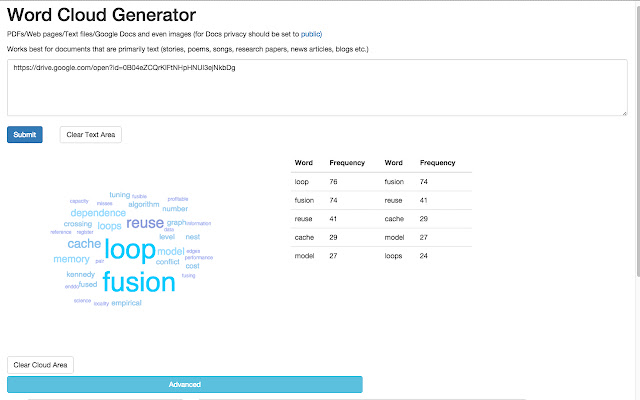Click the text area resize handle
Screen dimensions: 640x400
(624, 113)
